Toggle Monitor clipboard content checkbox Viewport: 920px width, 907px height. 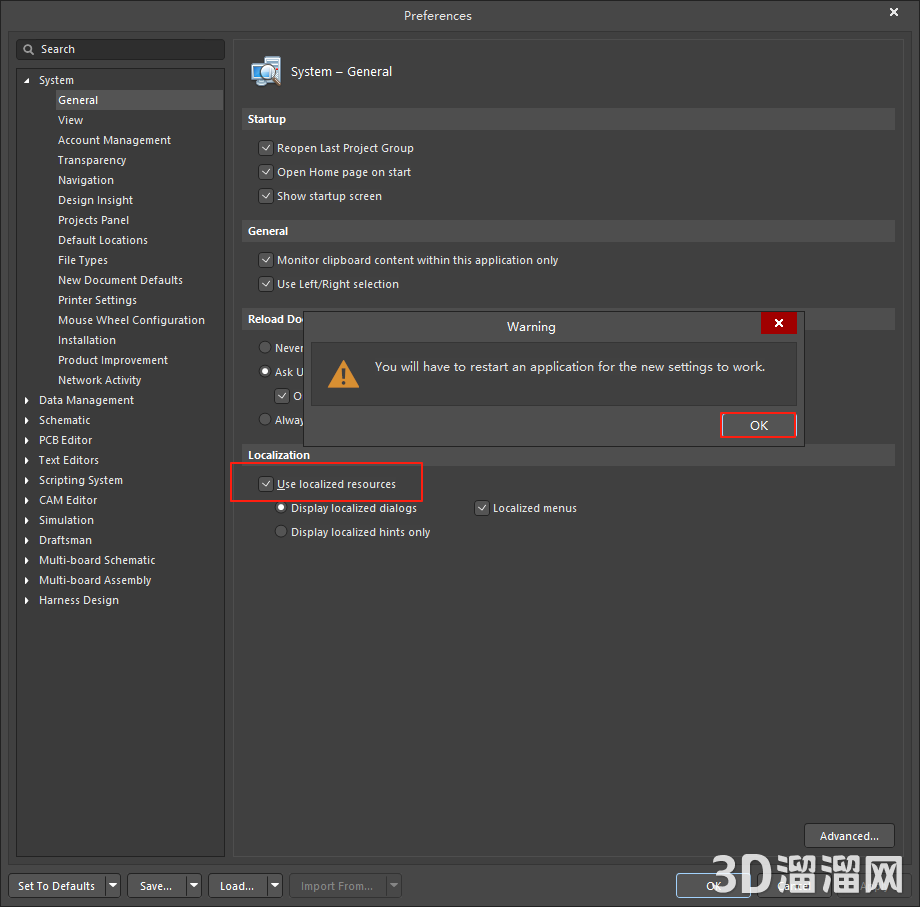point(266,260)
